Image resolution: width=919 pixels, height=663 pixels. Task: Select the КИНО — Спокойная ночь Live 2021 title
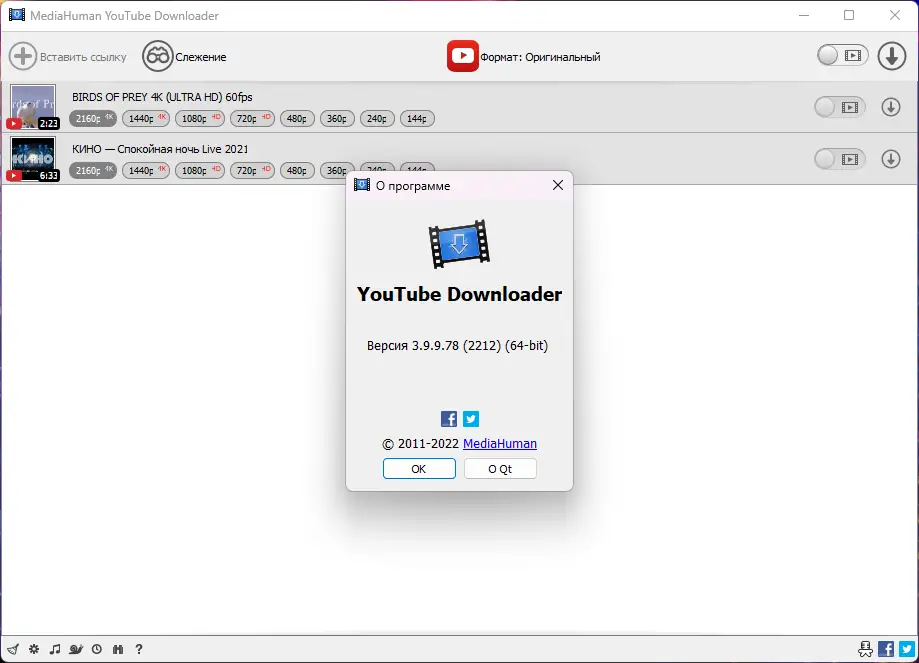[x=160, y=149]
